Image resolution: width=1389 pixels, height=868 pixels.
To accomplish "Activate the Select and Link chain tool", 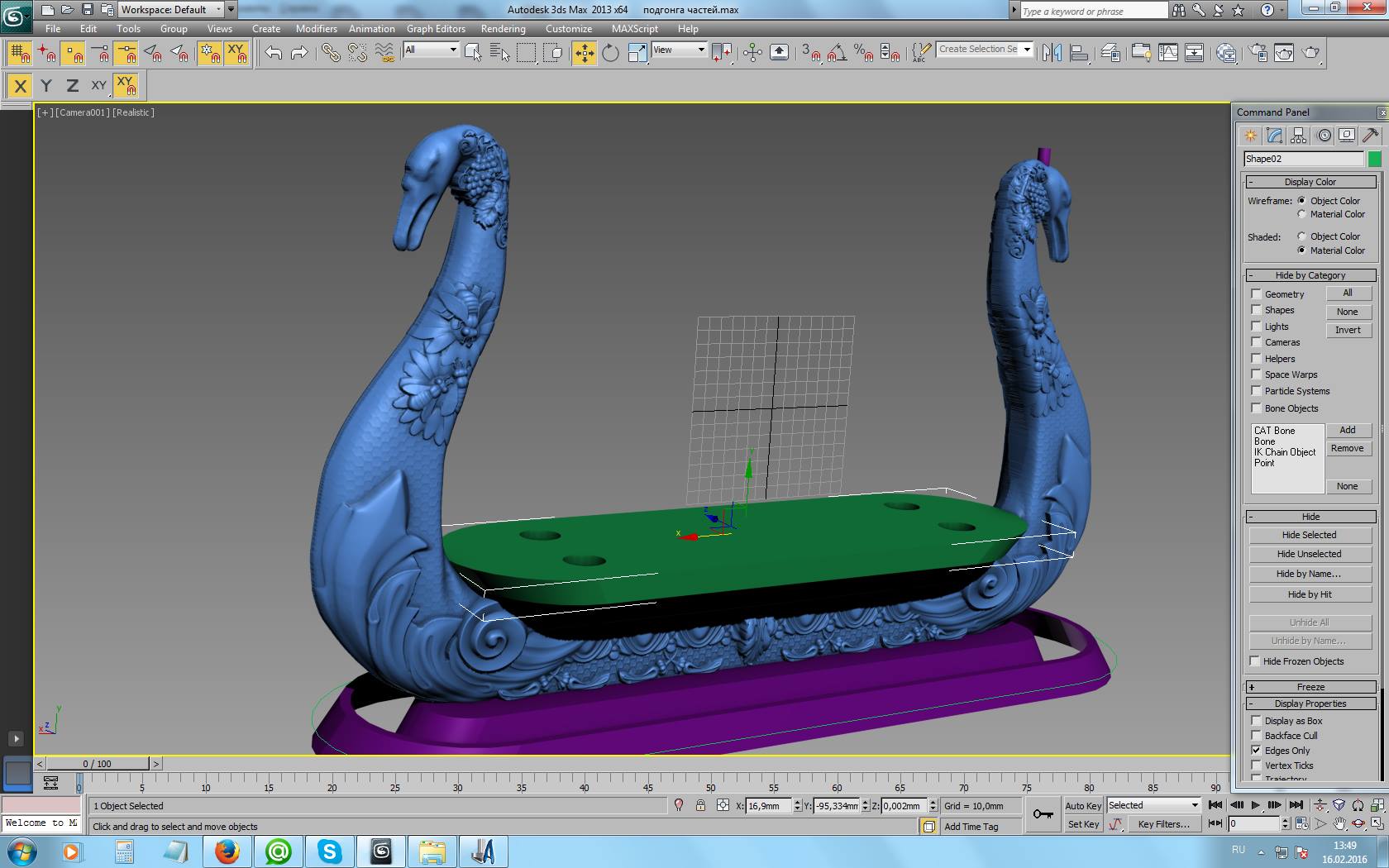I will click(x=331, y=53).
